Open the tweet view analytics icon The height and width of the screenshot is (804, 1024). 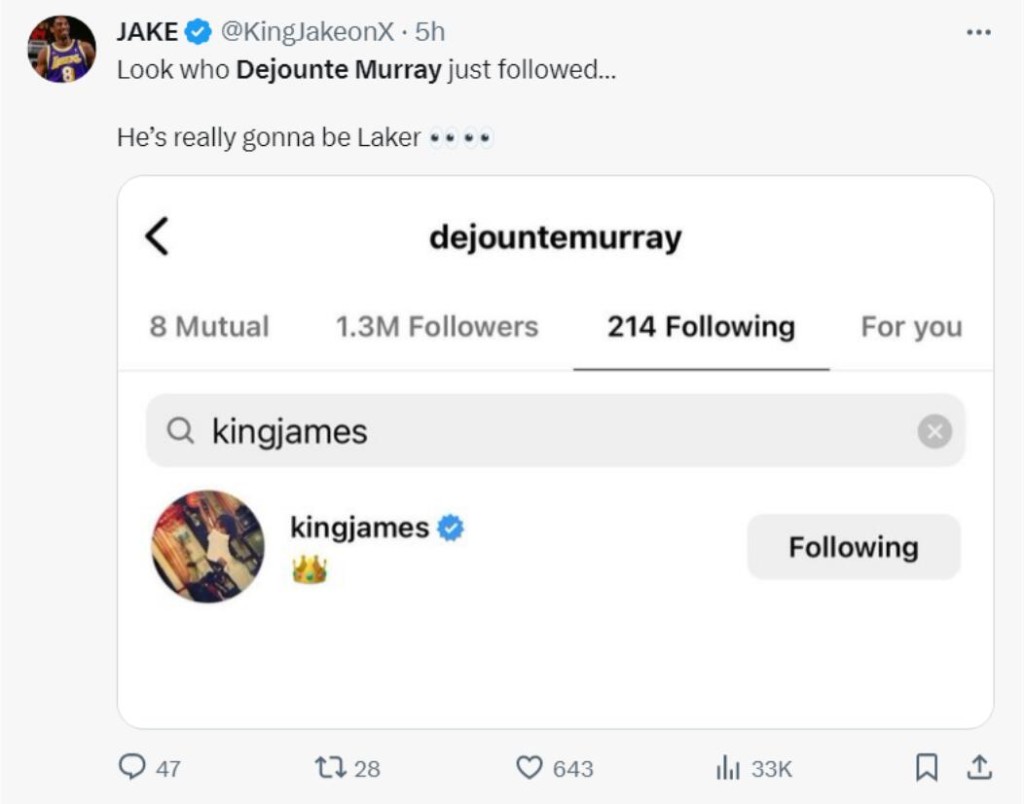727,767
